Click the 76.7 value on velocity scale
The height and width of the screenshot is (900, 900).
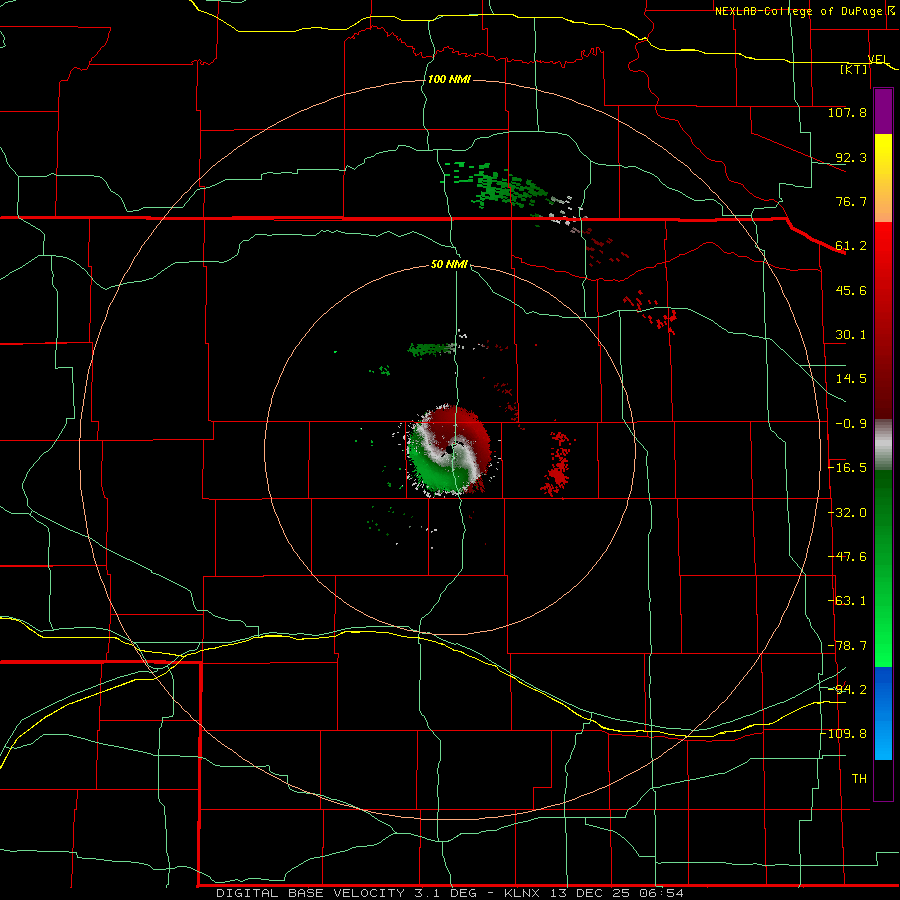[x=851, y=201]
